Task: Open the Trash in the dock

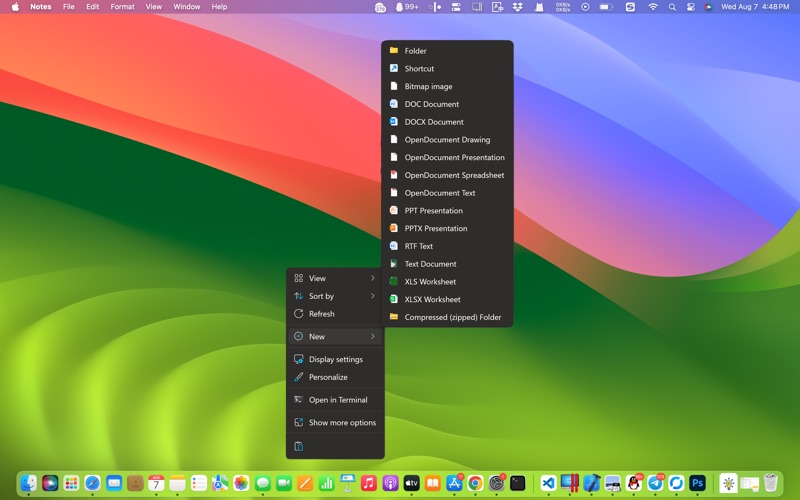Action: click(x=771, y=484)
